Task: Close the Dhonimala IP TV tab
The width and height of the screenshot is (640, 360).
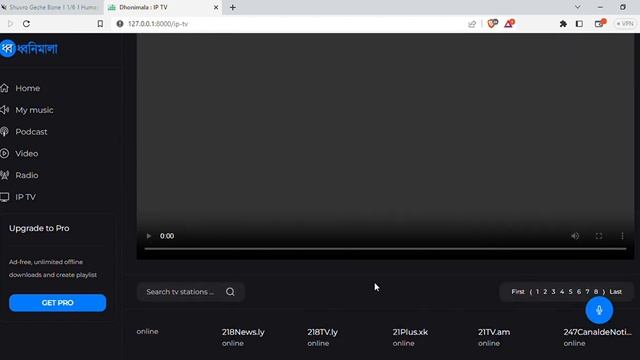Action: (x=216, y=7)
